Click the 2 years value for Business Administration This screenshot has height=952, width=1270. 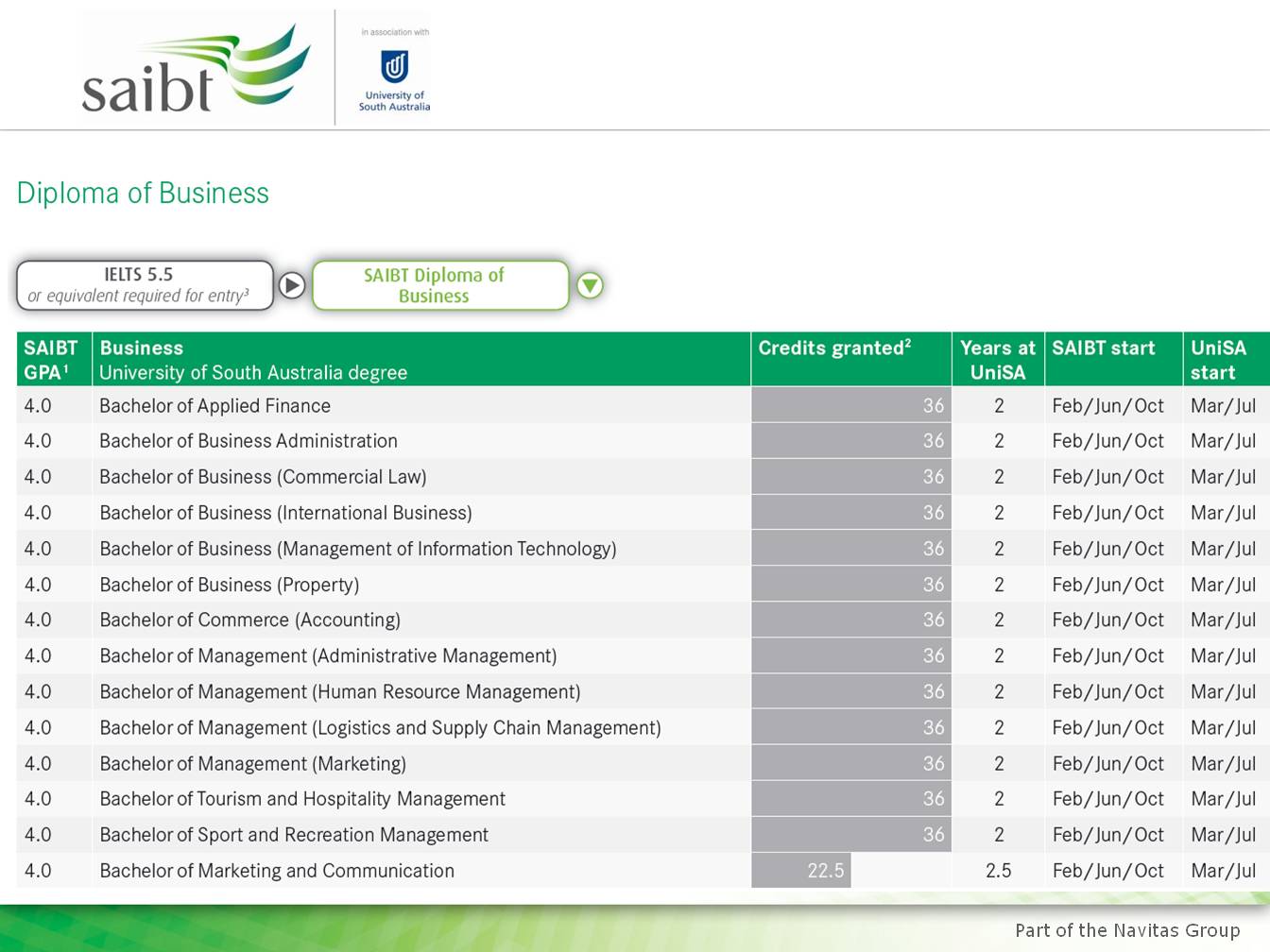999,441
